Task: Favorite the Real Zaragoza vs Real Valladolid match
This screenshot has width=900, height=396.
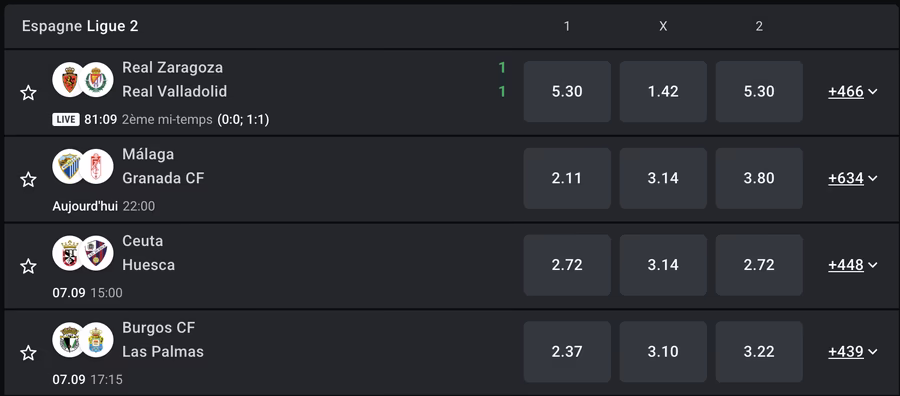Action: (28, 93)
